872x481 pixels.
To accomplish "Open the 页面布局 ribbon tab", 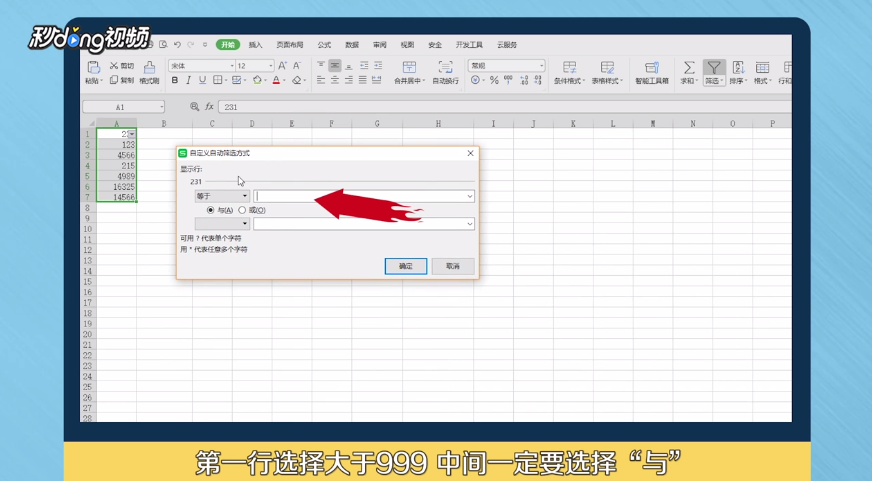I will tap(290, 44).
